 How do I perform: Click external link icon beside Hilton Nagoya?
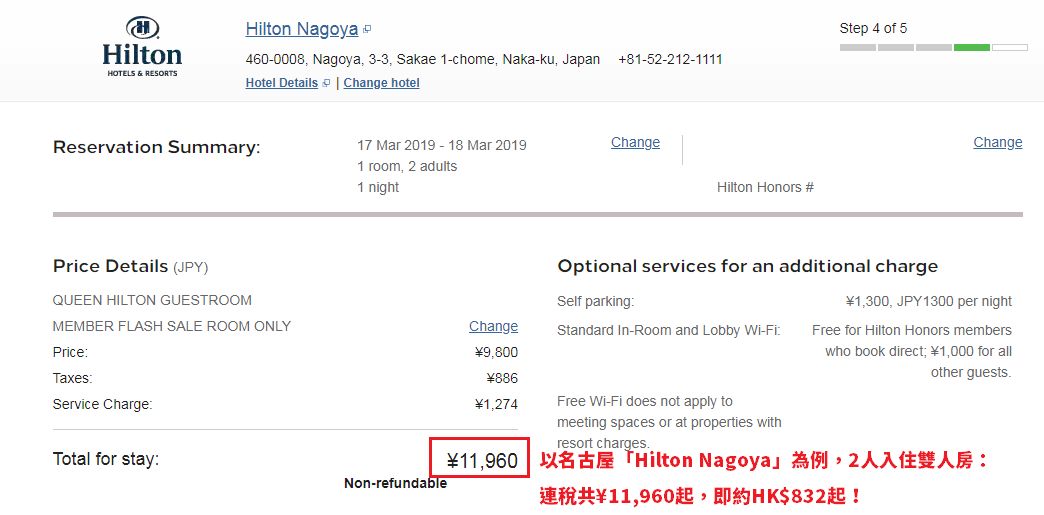(x=367, y=30)
